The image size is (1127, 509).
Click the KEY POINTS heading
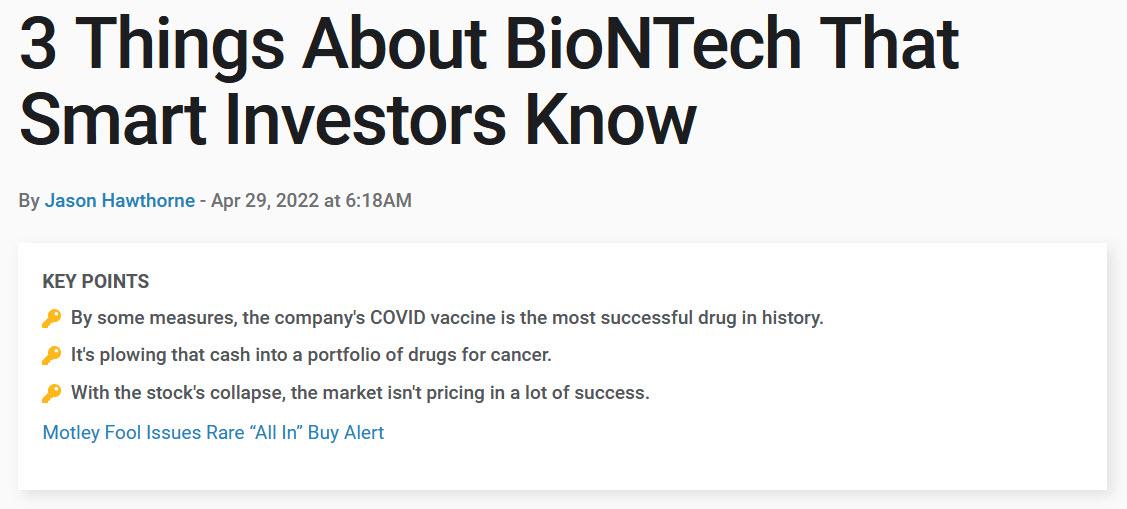pyautogui.click(x=96, y=282)
